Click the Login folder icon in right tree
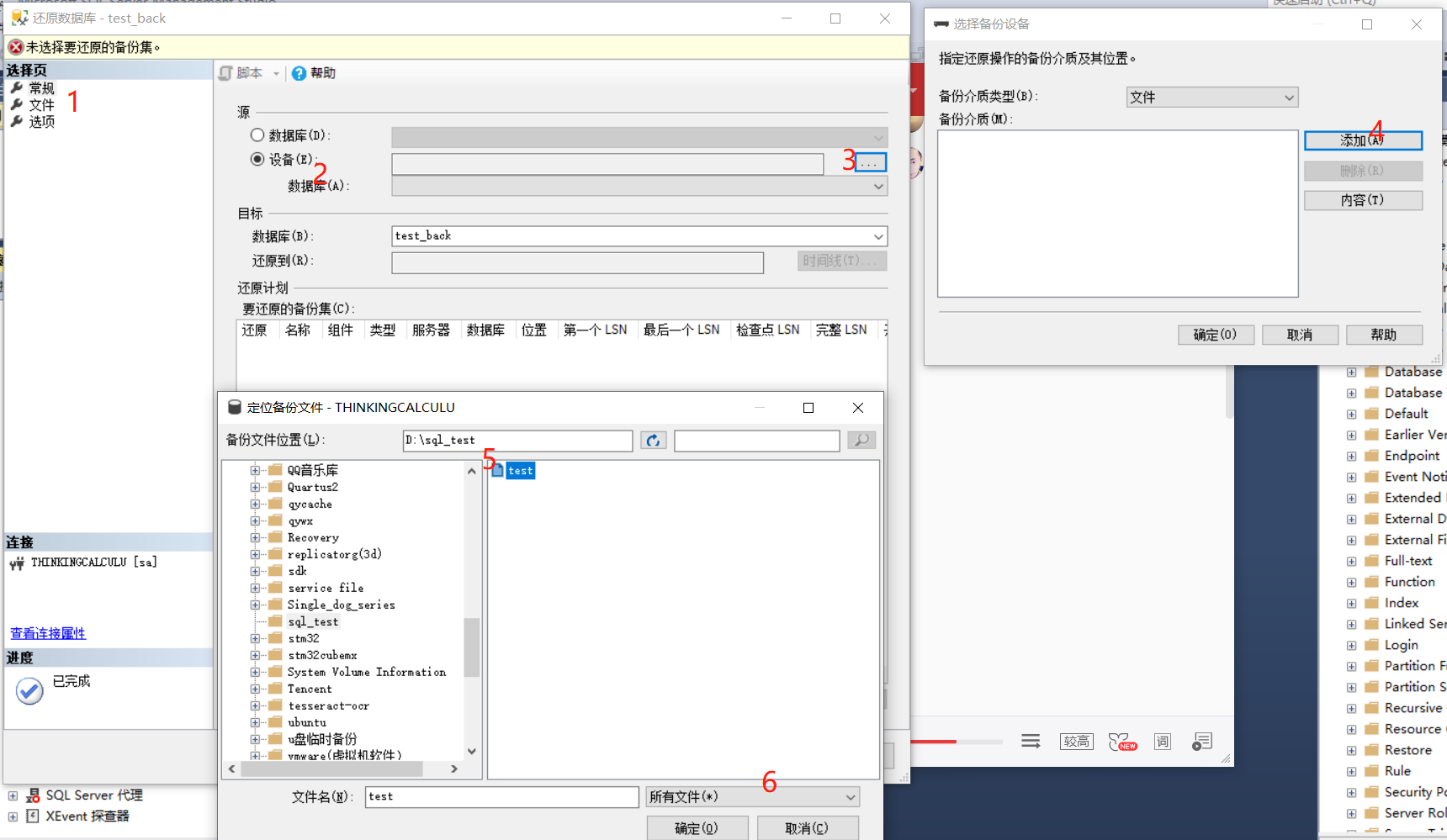Screen dimensions: 1447x840 tap(1372, 645)
